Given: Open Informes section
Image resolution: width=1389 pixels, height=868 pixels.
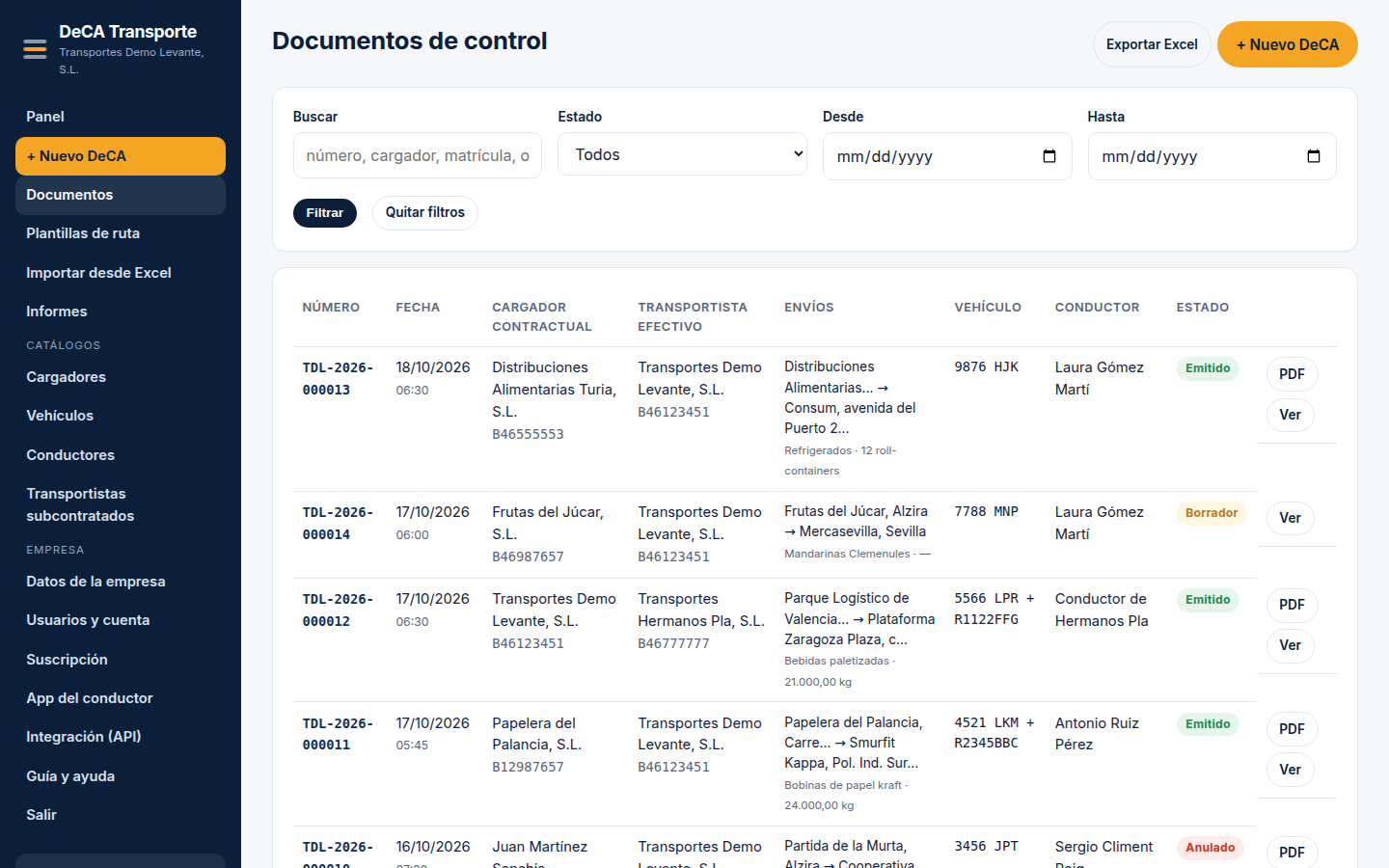Looking at the screenshot, I should click(121, 312).
